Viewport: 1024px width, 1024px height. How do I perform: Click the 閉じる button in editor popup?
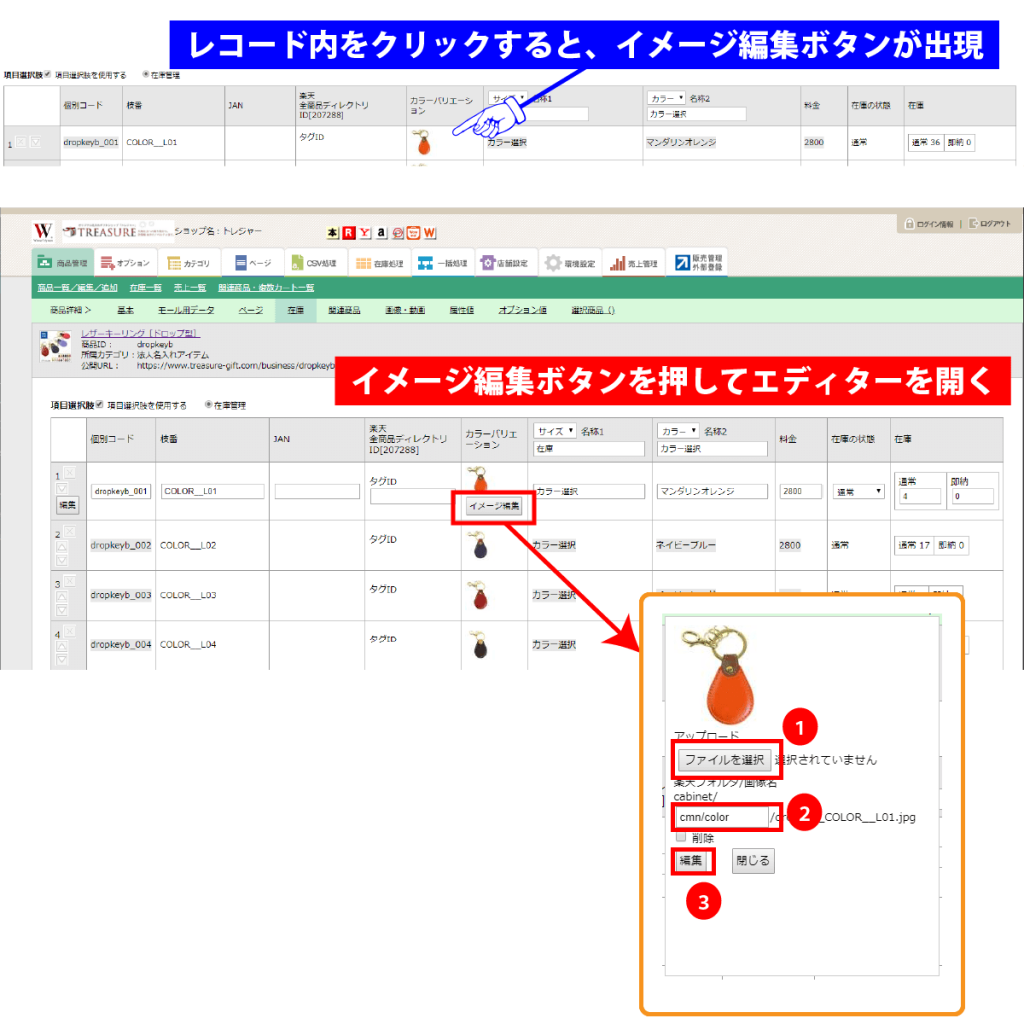click(753, 860)
